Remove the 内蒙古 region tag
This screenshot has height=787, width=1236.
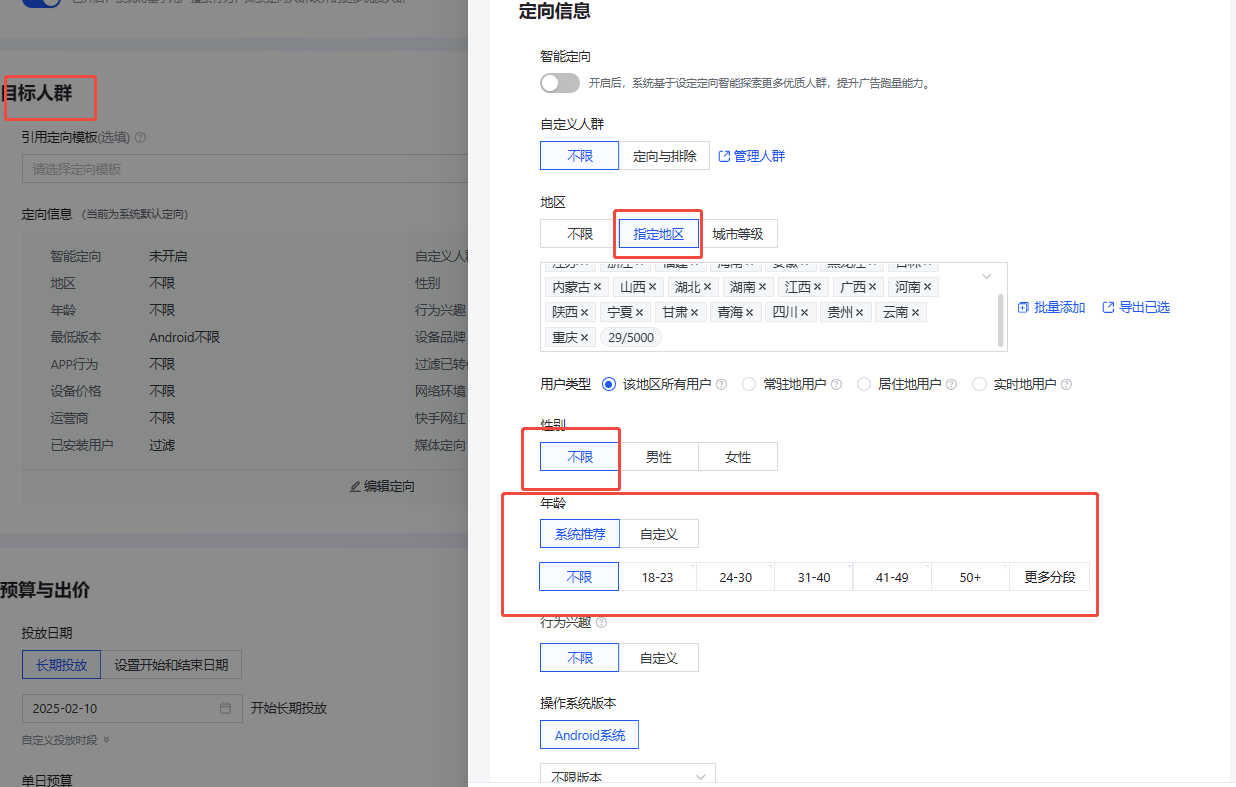pos(597,287)
